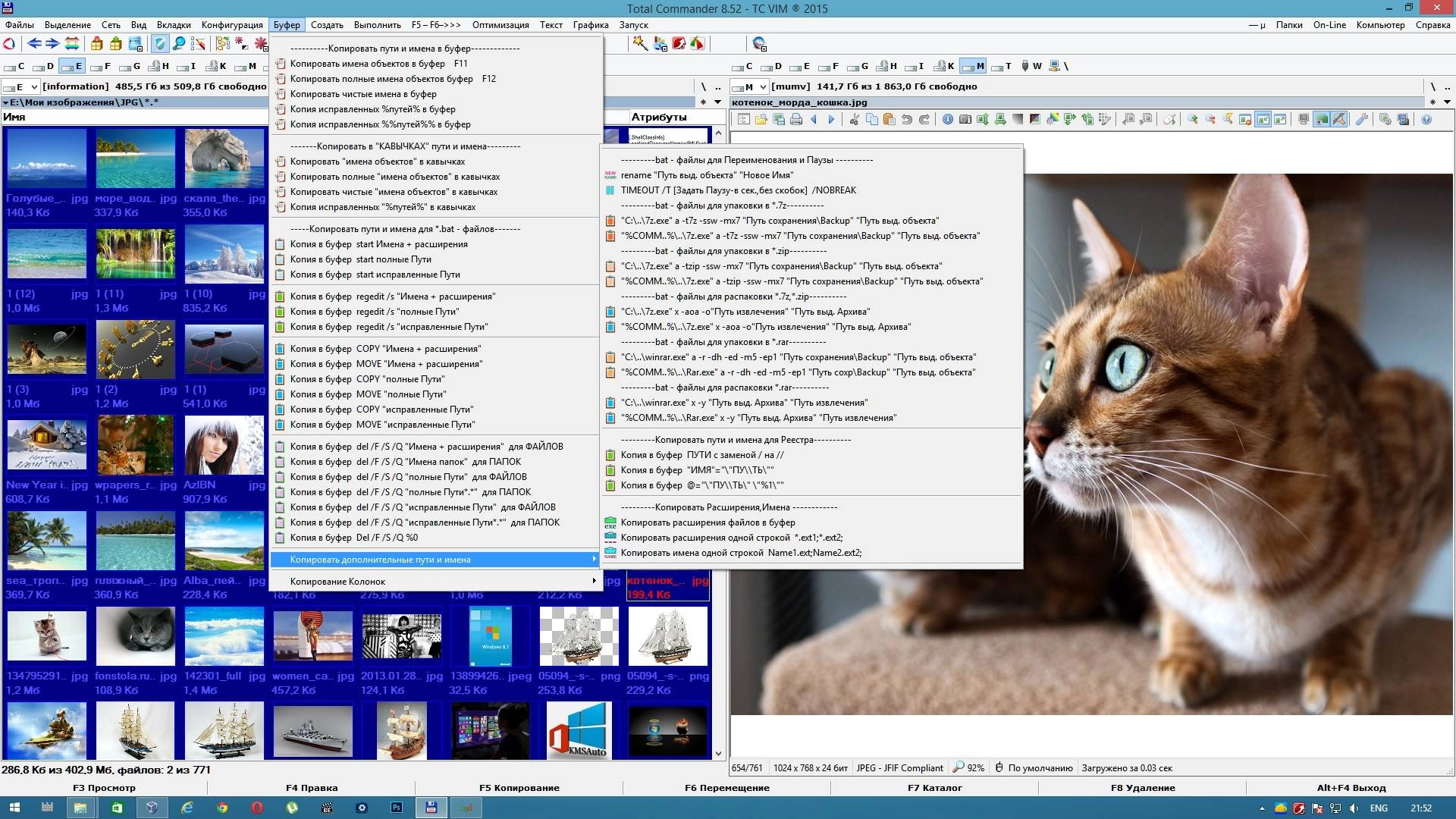
Task: Toggle the highlighted brush icon beside the wrench icon
Action: [1338, 119]
